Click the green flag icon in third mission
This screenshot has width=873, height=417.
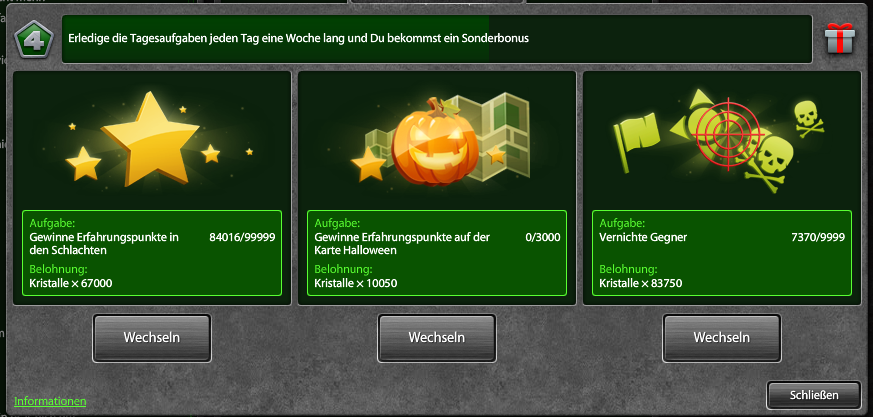(x=635, y=140)
